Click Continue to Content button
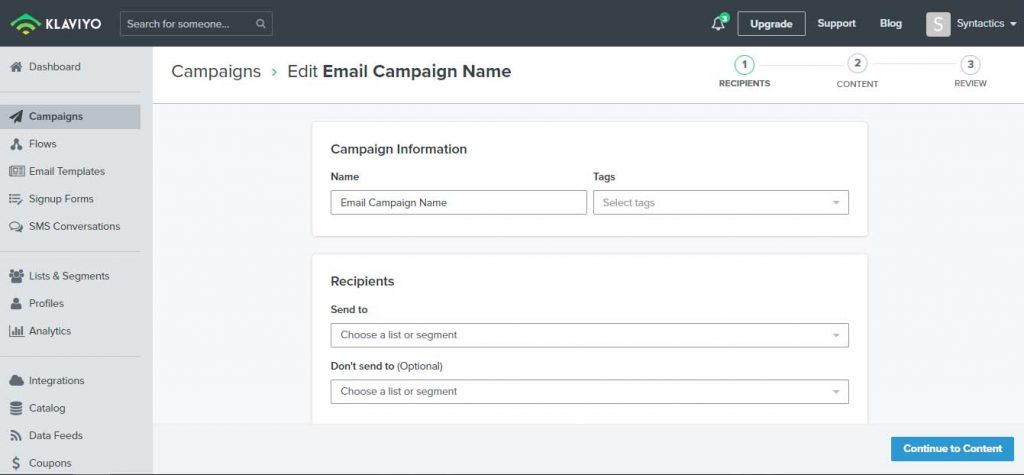1024x475 pixels. click(952, 449)
